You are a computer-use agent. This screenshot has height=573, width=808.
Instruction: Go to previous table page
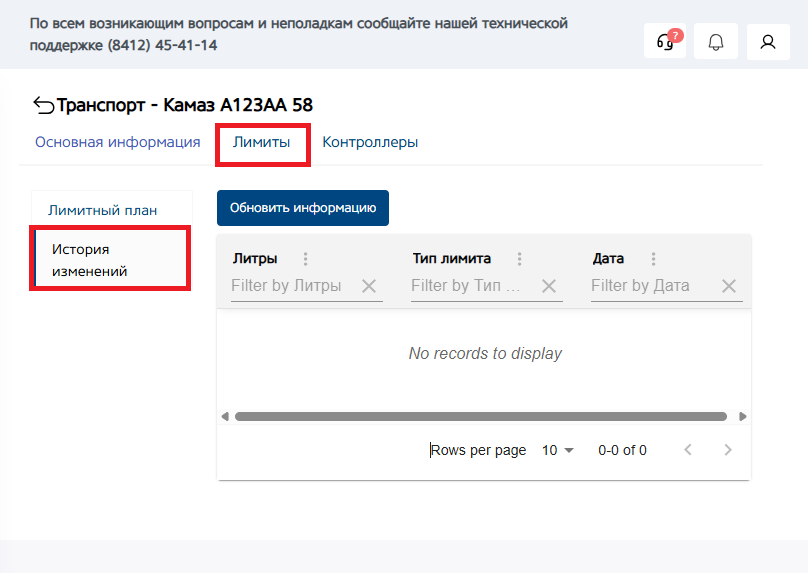(688, 450)
